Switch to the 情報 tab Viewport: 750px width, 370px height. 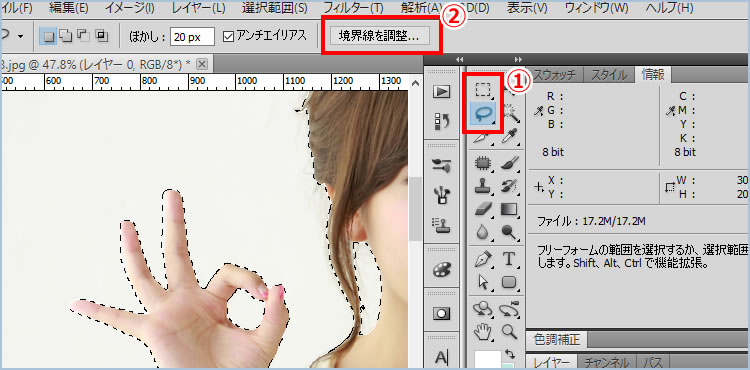point(652,75)
